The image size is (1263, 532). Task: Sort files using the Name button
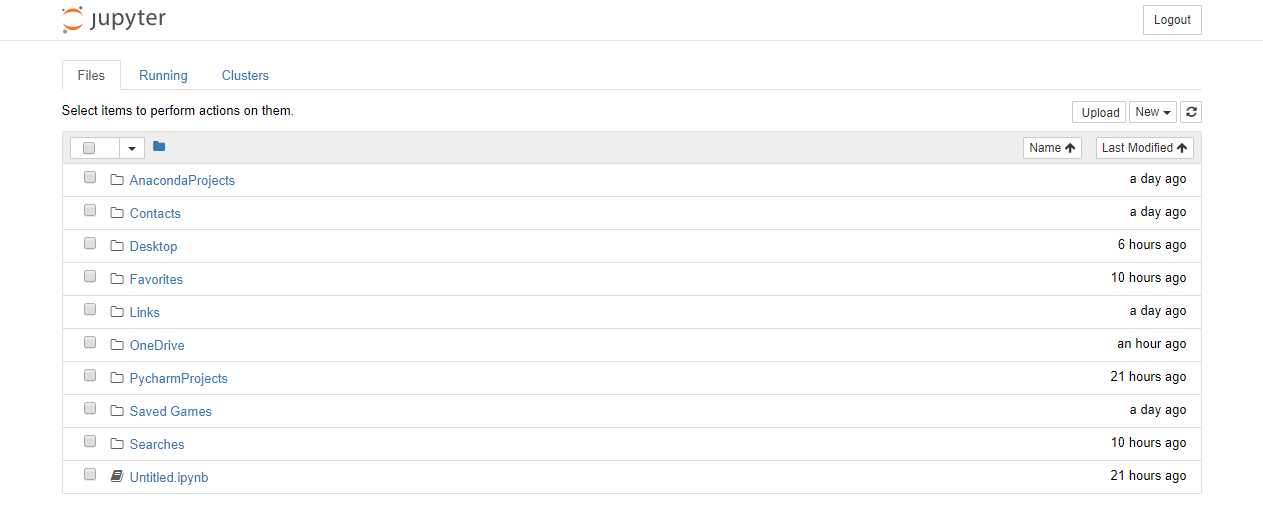pyautogui.click(x=1052, y=148)
